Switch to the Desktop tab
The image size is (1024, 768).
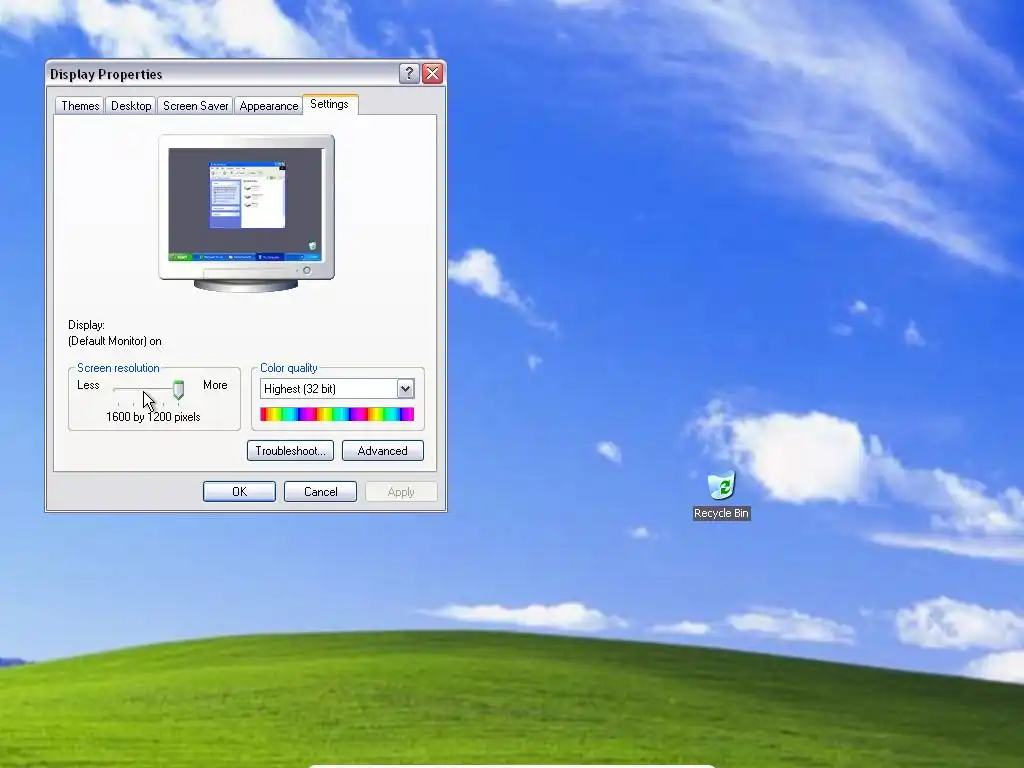(131, 106)
